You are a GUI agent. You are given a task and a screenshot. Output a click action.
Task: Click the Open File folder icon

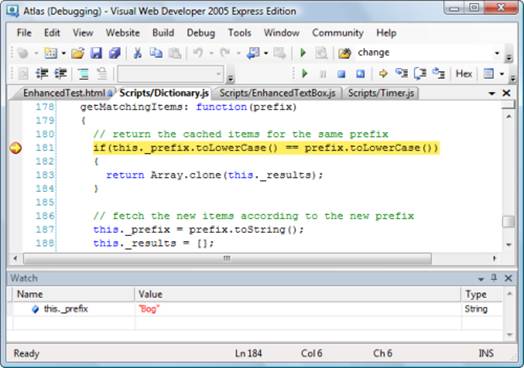(x=78, y=53)
